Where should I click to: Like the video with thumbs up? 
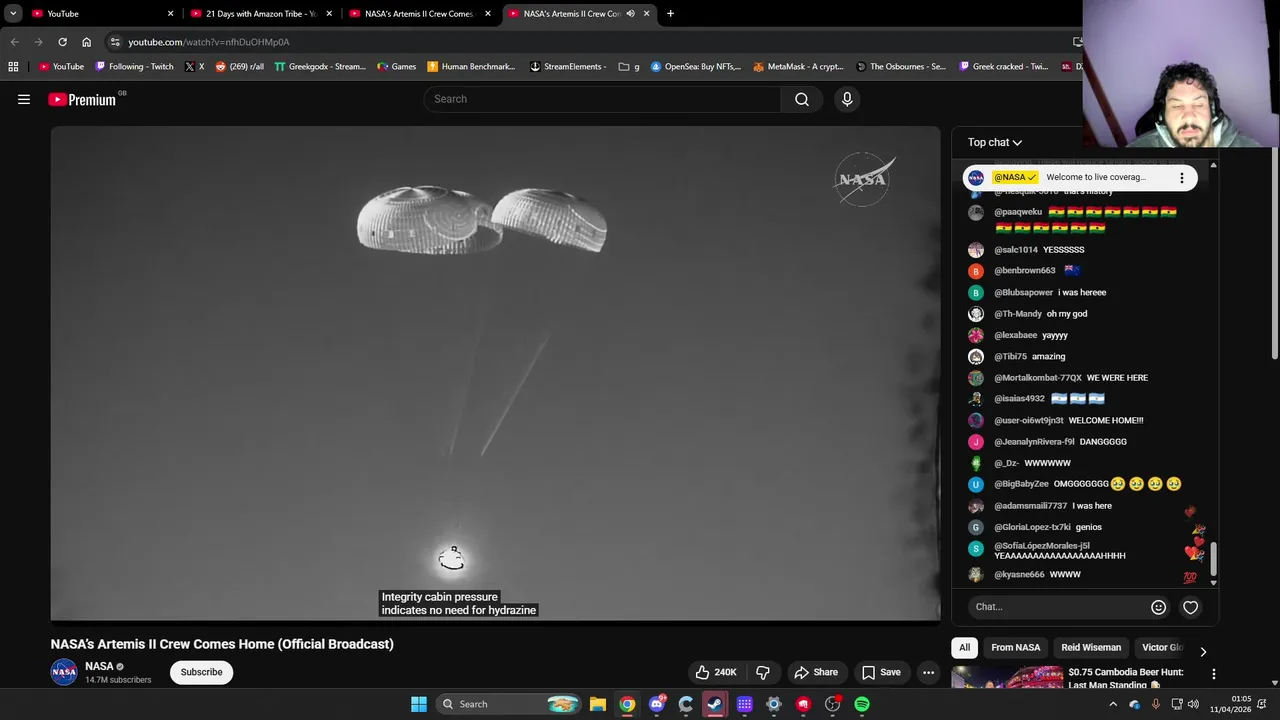[715, 672]
